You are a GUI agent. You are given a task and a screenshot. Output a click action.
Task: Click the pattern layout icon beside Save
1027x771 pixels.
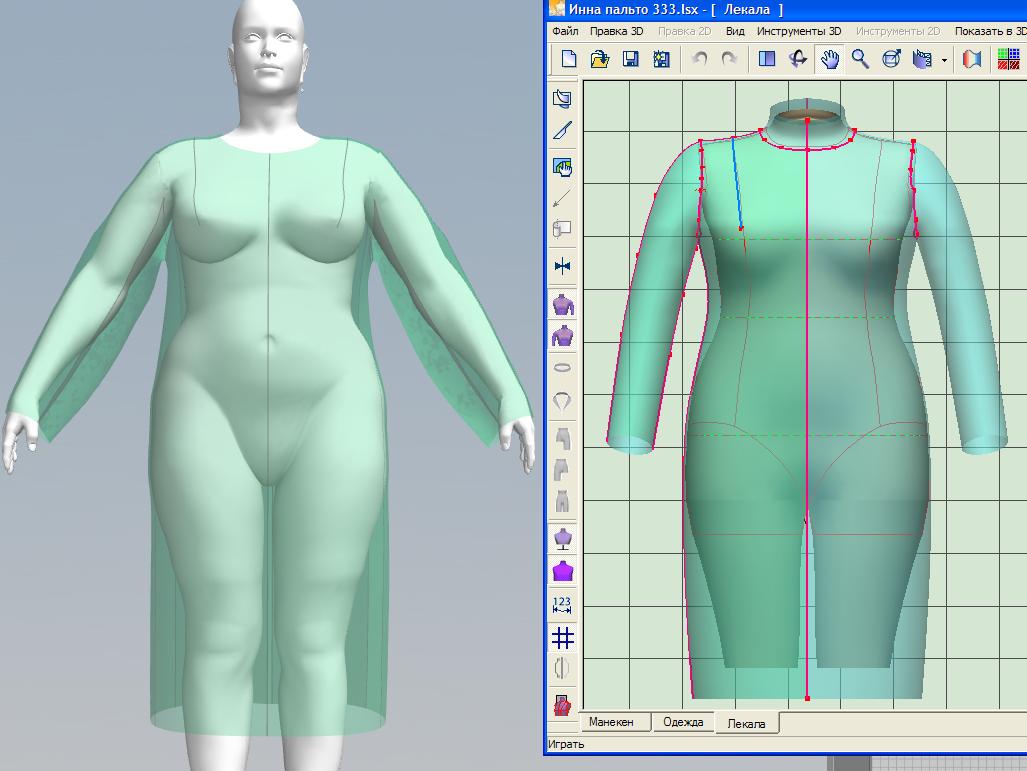[x=662, y=59]
